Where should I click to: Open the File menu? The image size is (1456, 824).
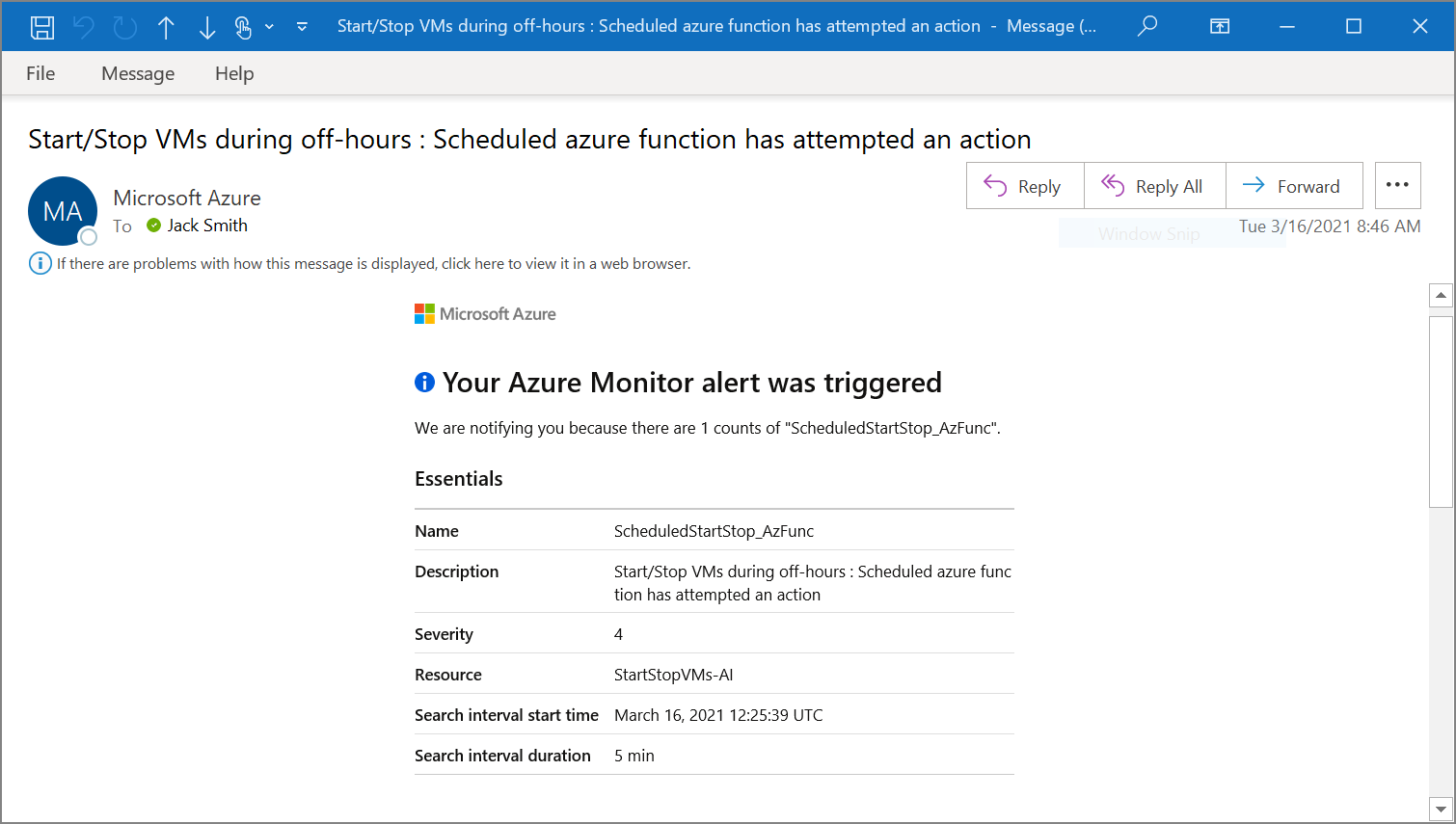click(x=40, y=73)
